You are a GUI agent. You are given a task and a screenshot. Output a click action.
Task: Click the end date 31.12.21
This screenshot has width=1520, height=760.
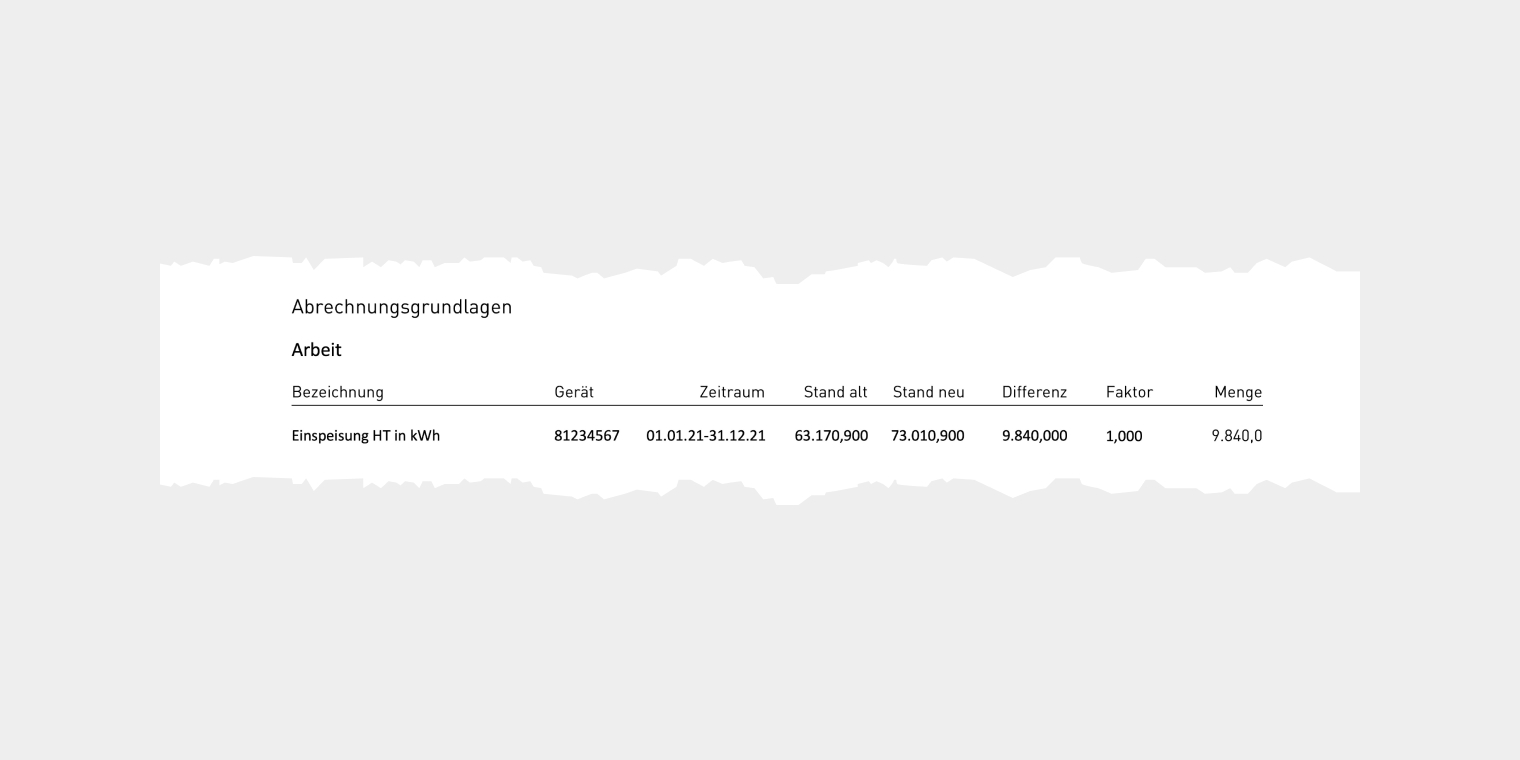tap(738, 436)
